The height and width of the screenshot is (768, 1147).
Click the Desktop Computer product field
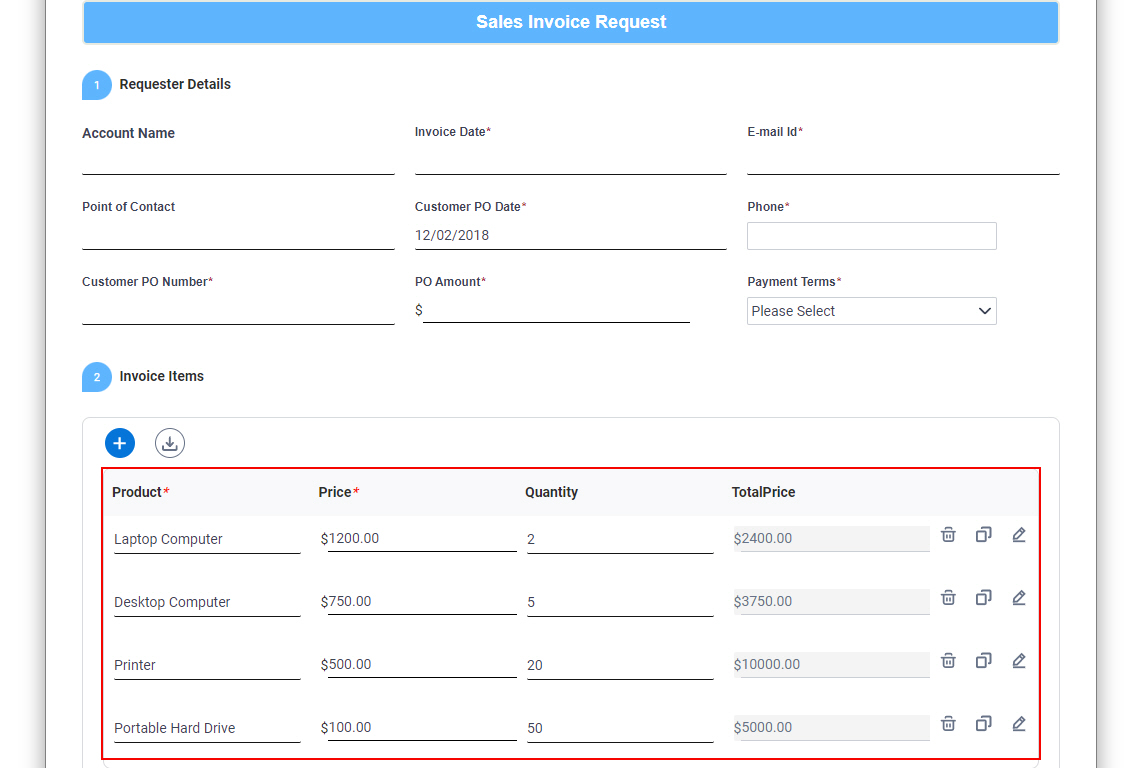click(x=207, y=602)
